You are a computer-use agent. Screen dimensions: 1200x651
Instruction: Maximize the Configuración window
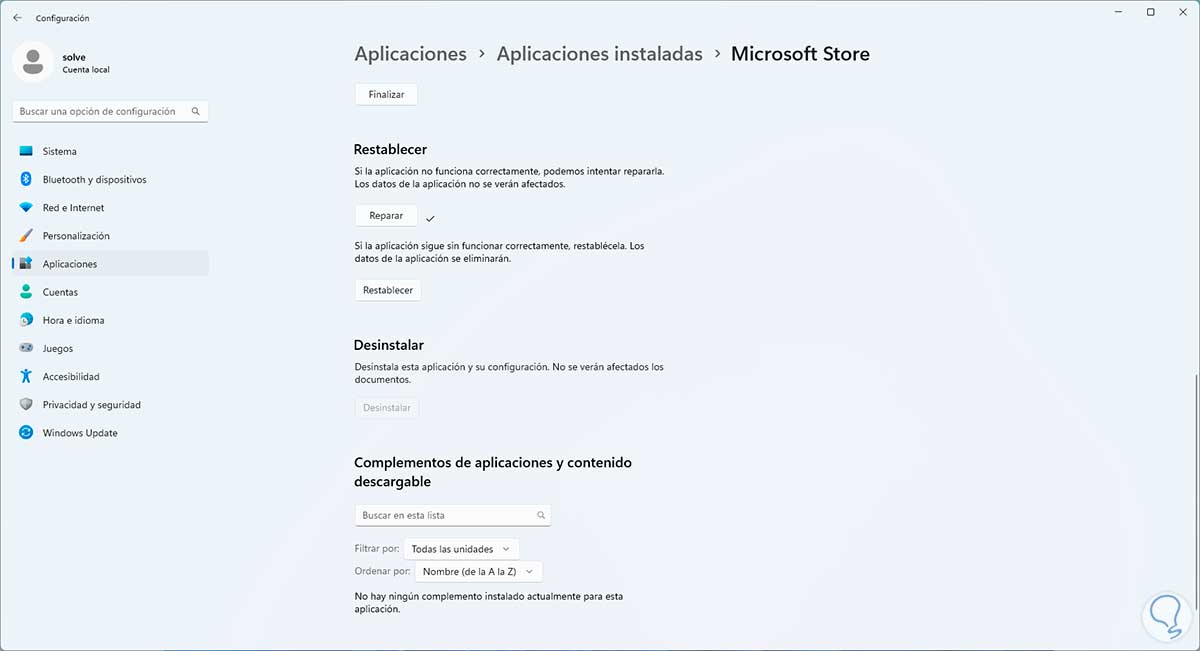click(x=1151, y=12)
